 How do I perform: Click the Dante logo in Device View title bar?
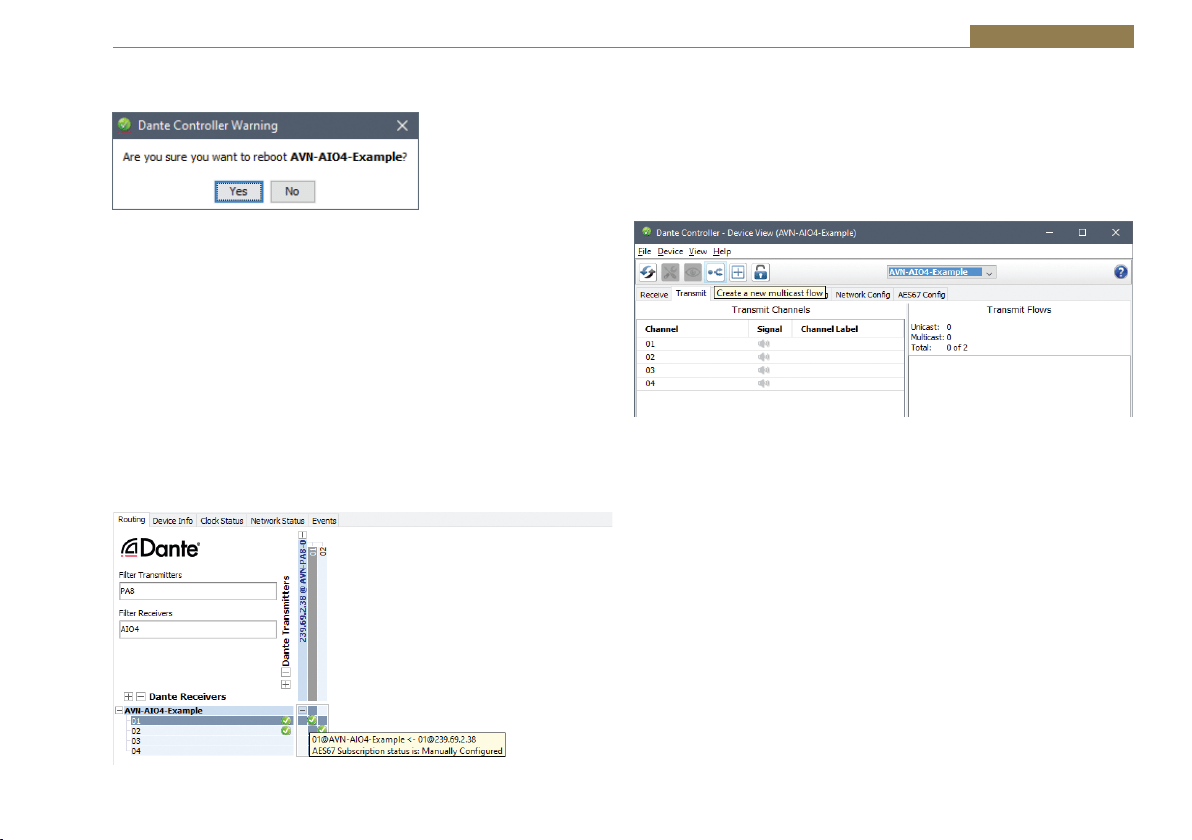(647, 232)
